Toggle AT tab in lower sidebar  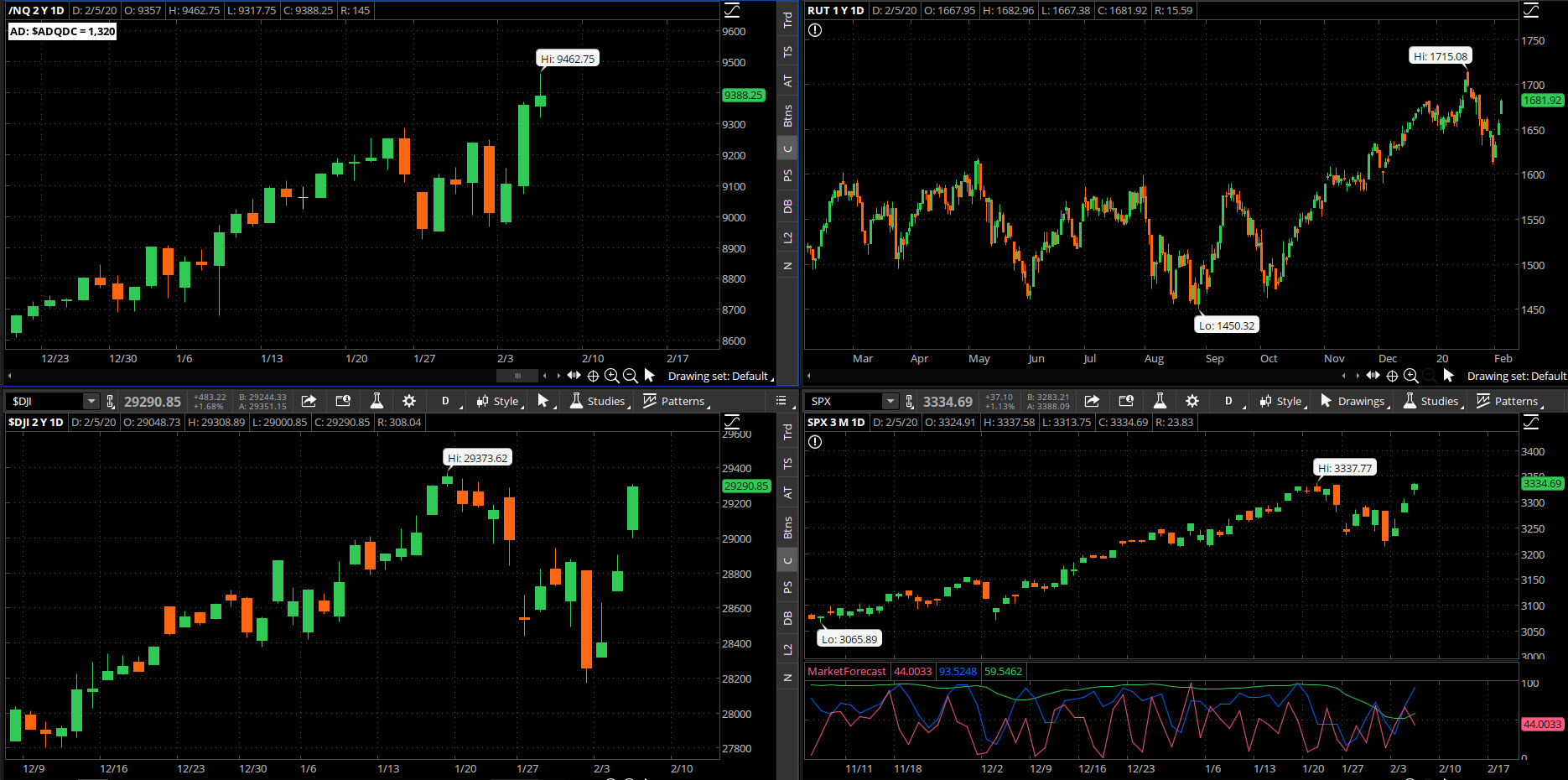click(787, 493)
